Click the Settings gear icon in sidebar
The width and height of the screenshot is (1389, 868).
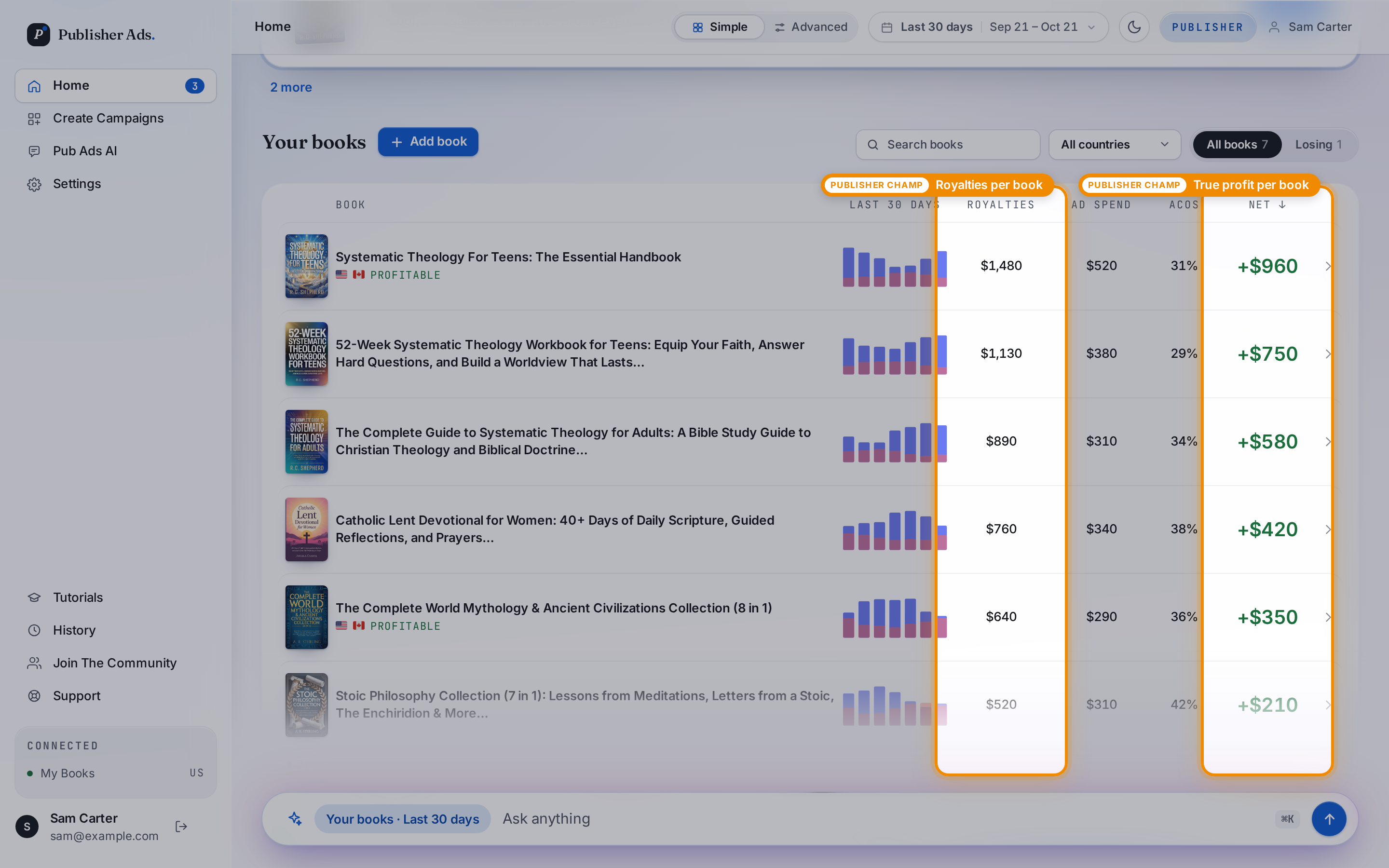pyautogui.click(x=34, y=184)
